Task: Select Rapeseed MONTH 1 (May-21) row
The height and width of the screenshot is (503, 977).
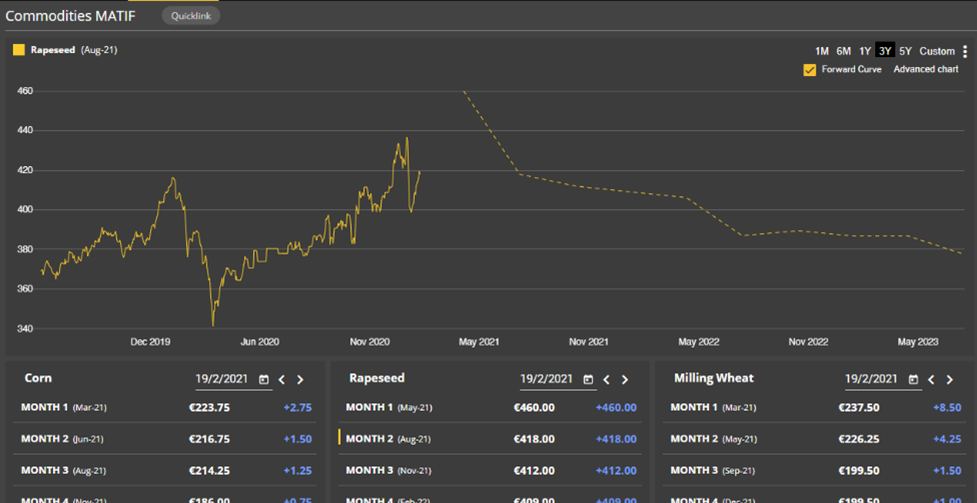Action: click(x=490, y=408)
